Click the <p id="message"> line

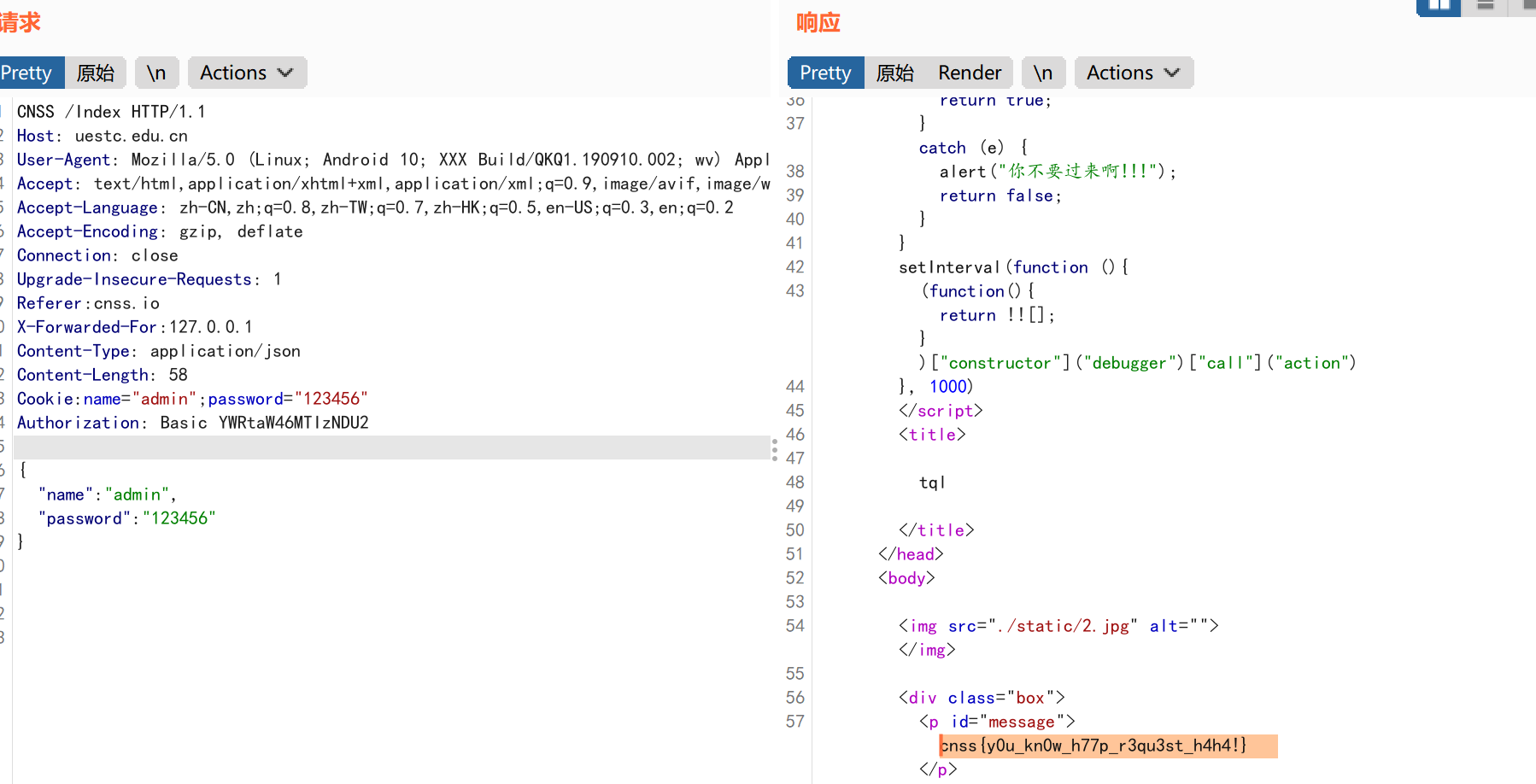coord(997,722)
